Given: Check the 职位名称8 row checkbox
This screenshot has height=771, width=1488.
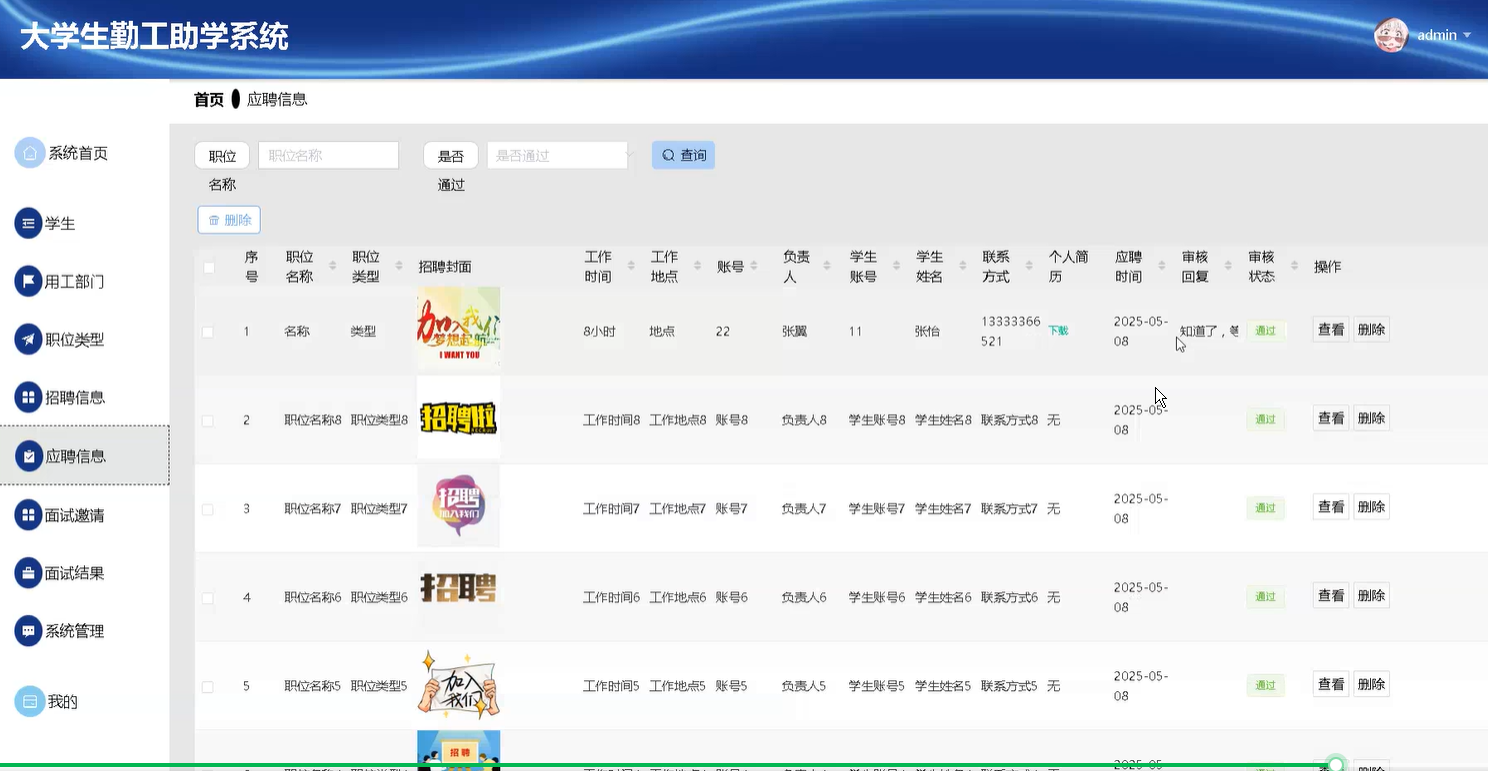Looking at the screenshot, I should (x=208, y=421).
